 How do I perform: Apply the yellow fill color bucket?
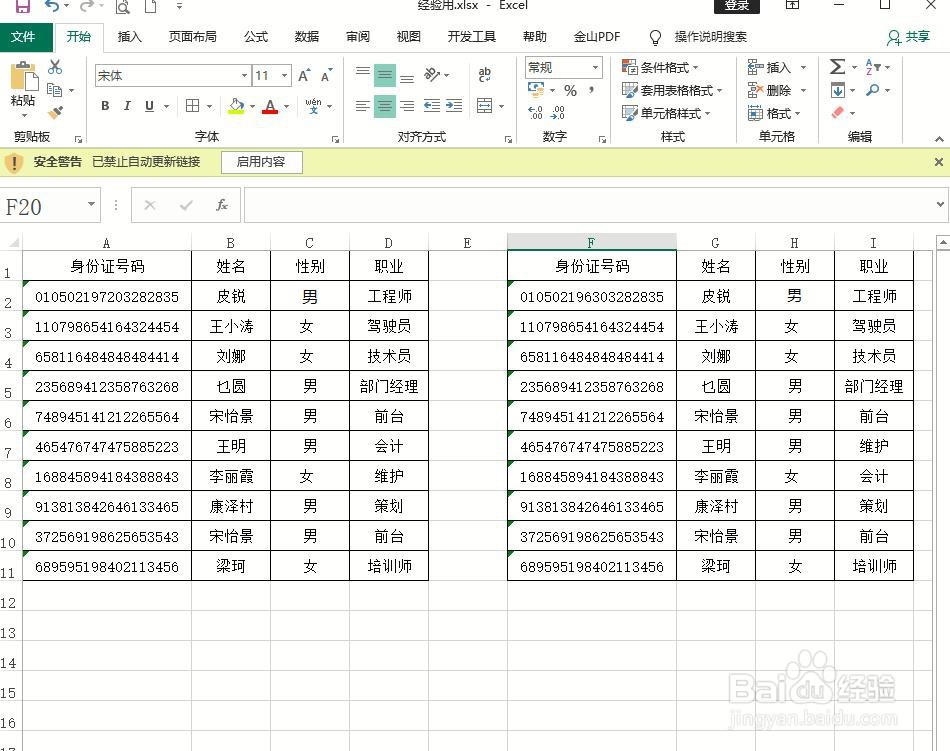click(236, 106)
